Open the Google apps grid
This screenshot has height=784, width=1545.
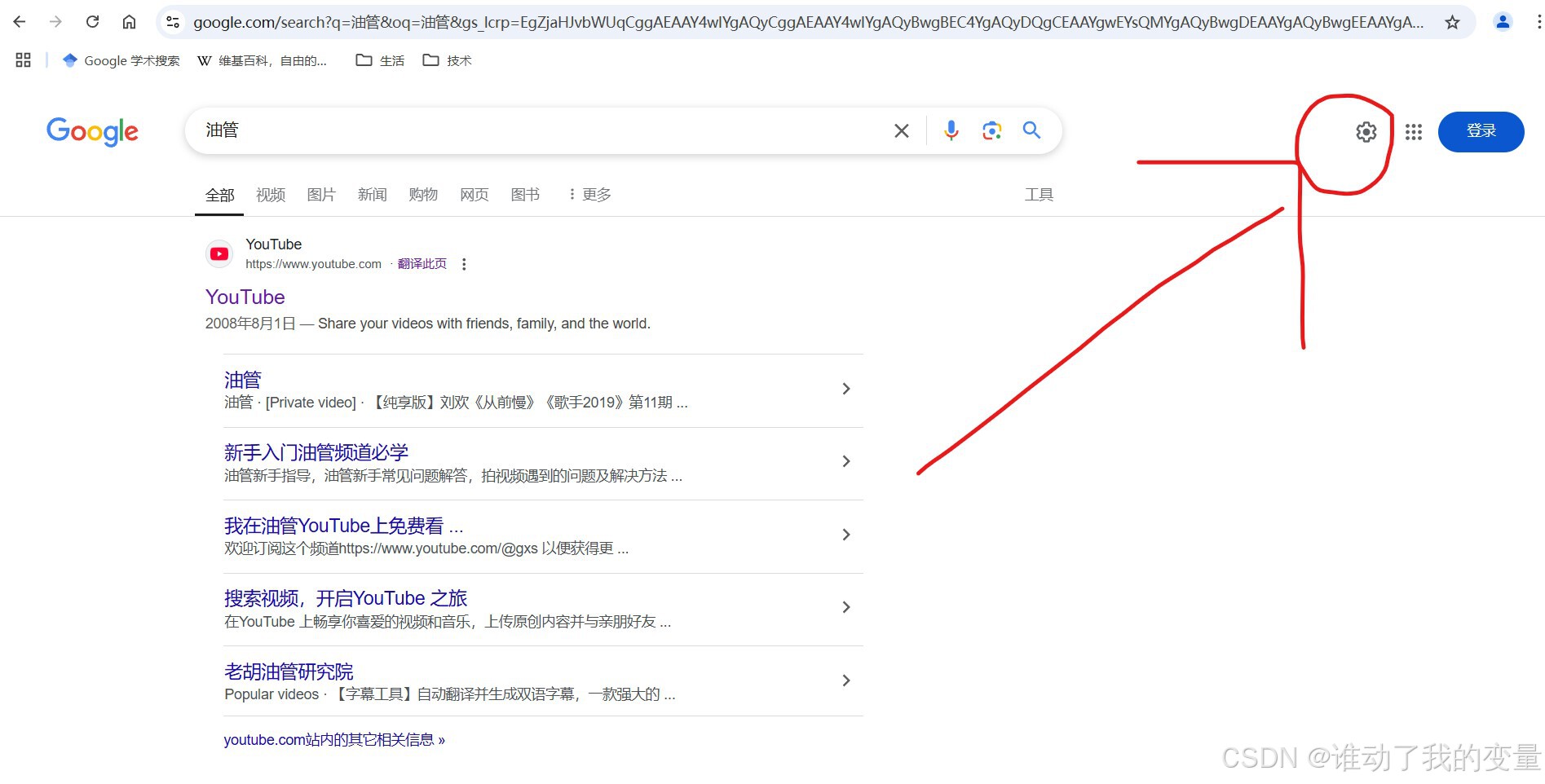[1414, 131]
